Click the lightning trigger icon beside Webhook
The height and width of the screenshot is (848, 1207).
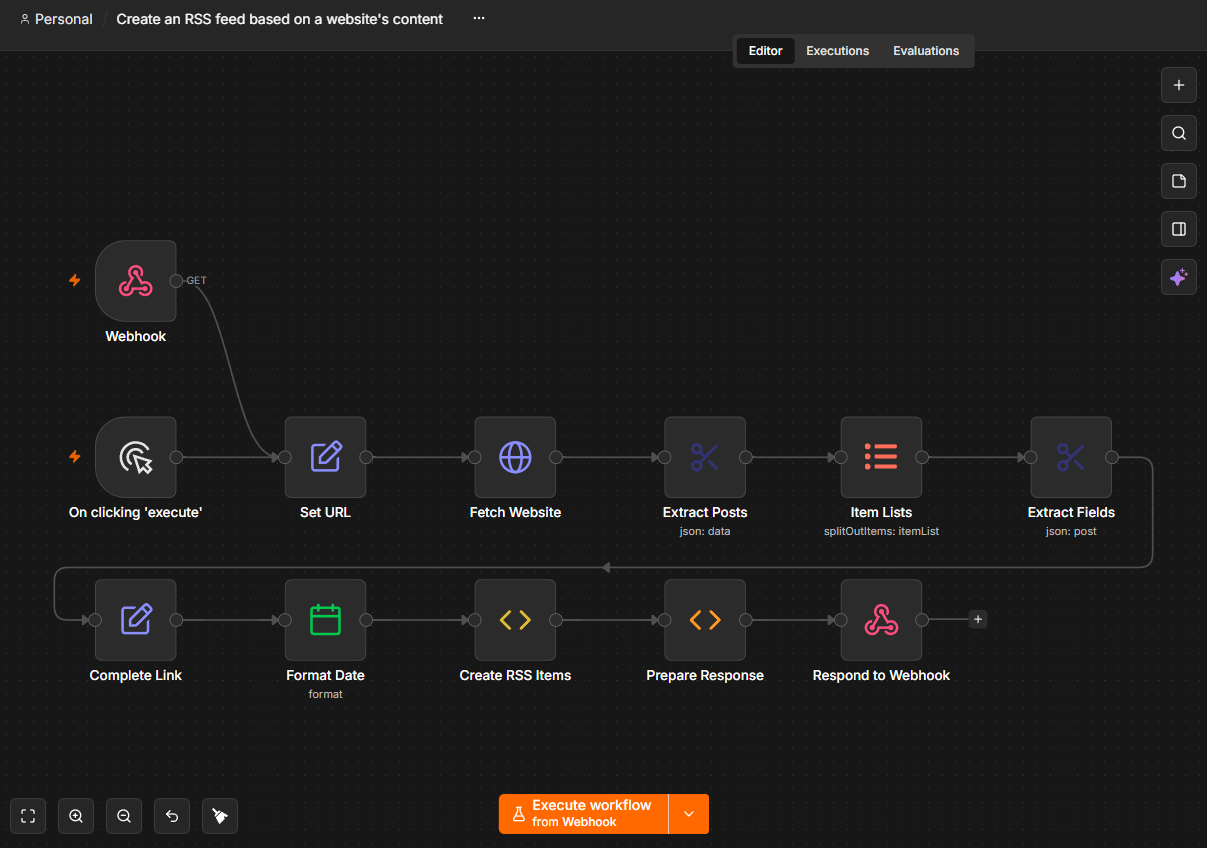[x=74, y=281]
